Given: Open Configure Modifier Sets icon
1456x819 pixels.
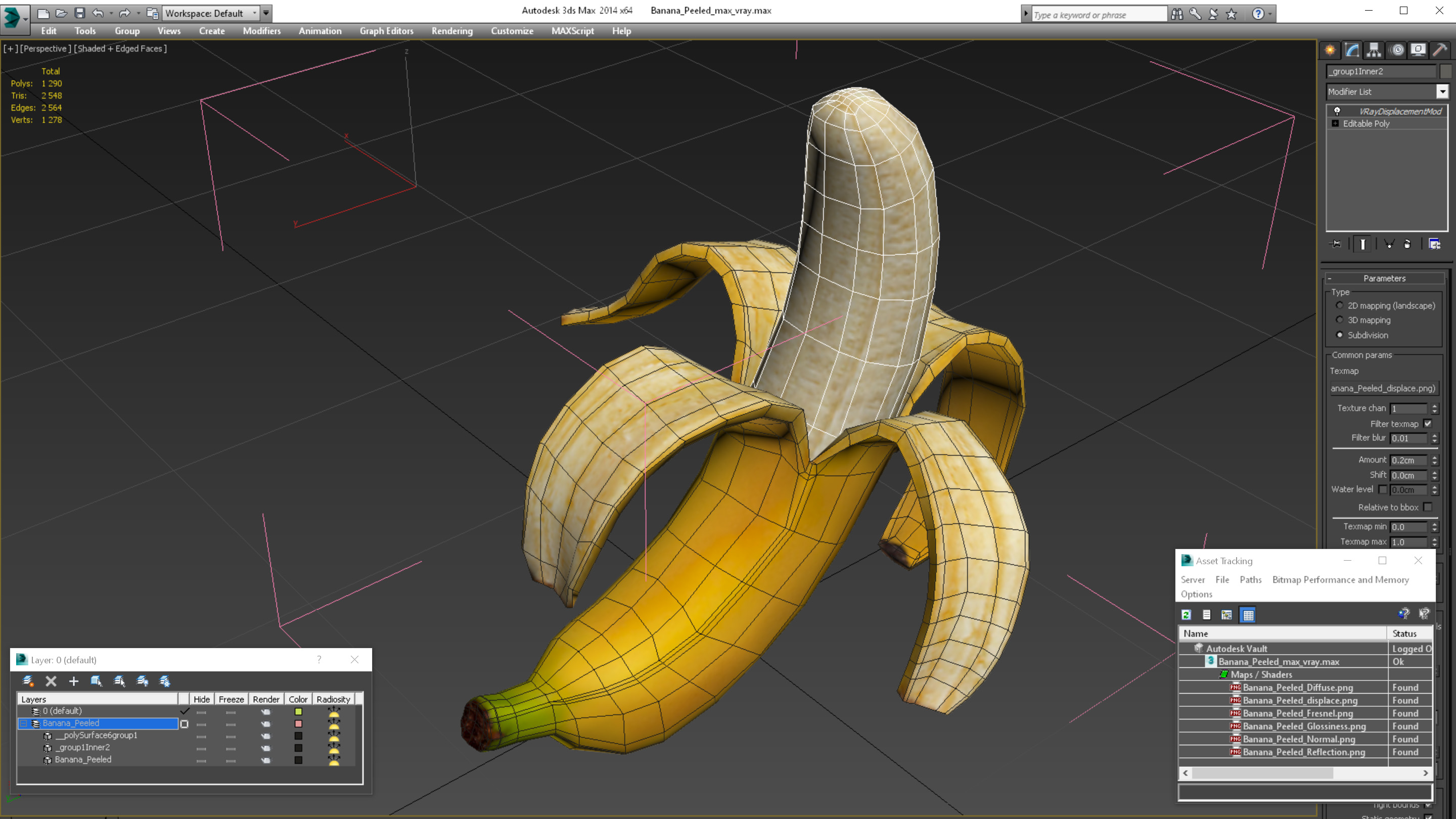Looking at the screenshot, I should click(x=1435, y=244).
